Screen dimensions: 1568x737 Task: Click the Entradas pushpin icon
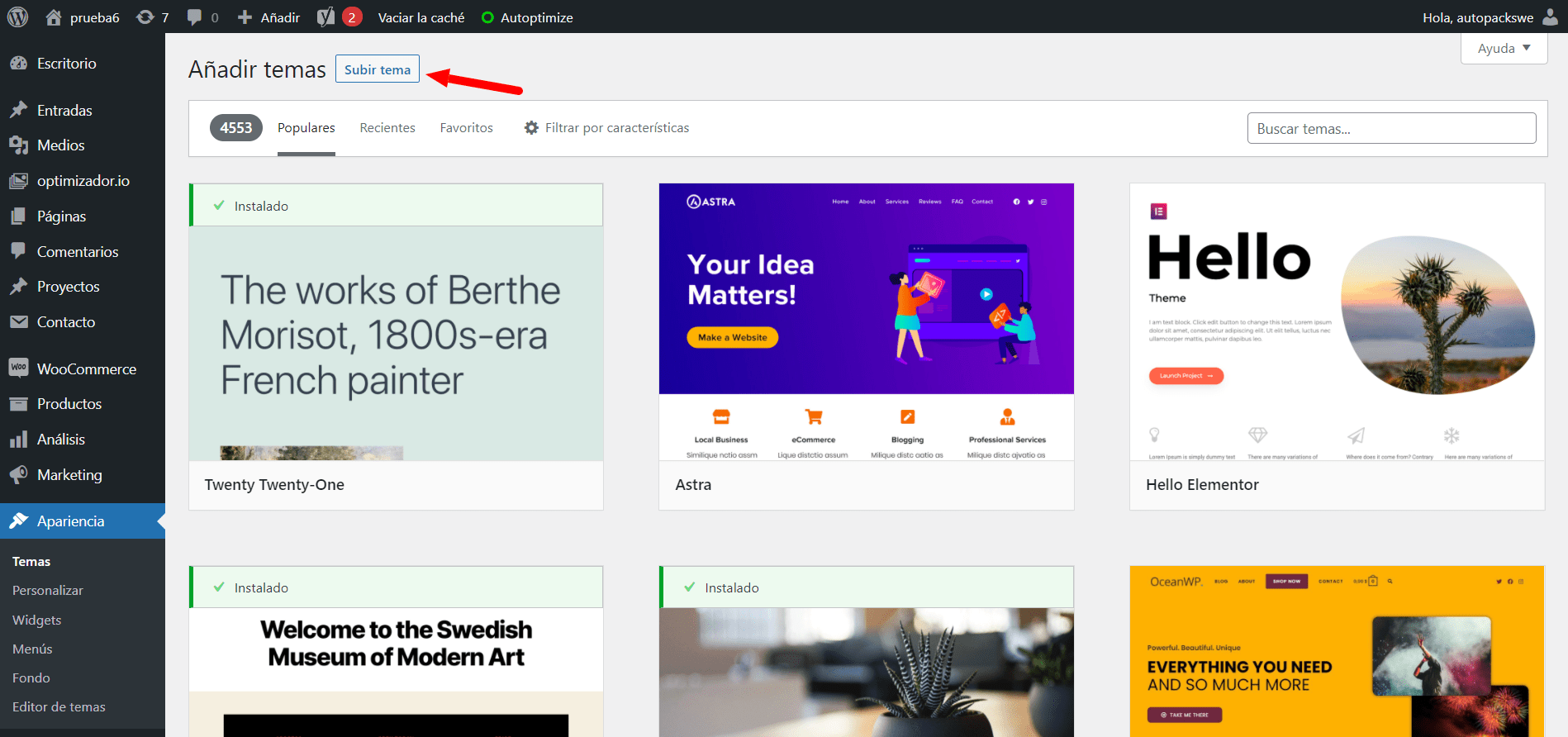[x=18, y=110]
